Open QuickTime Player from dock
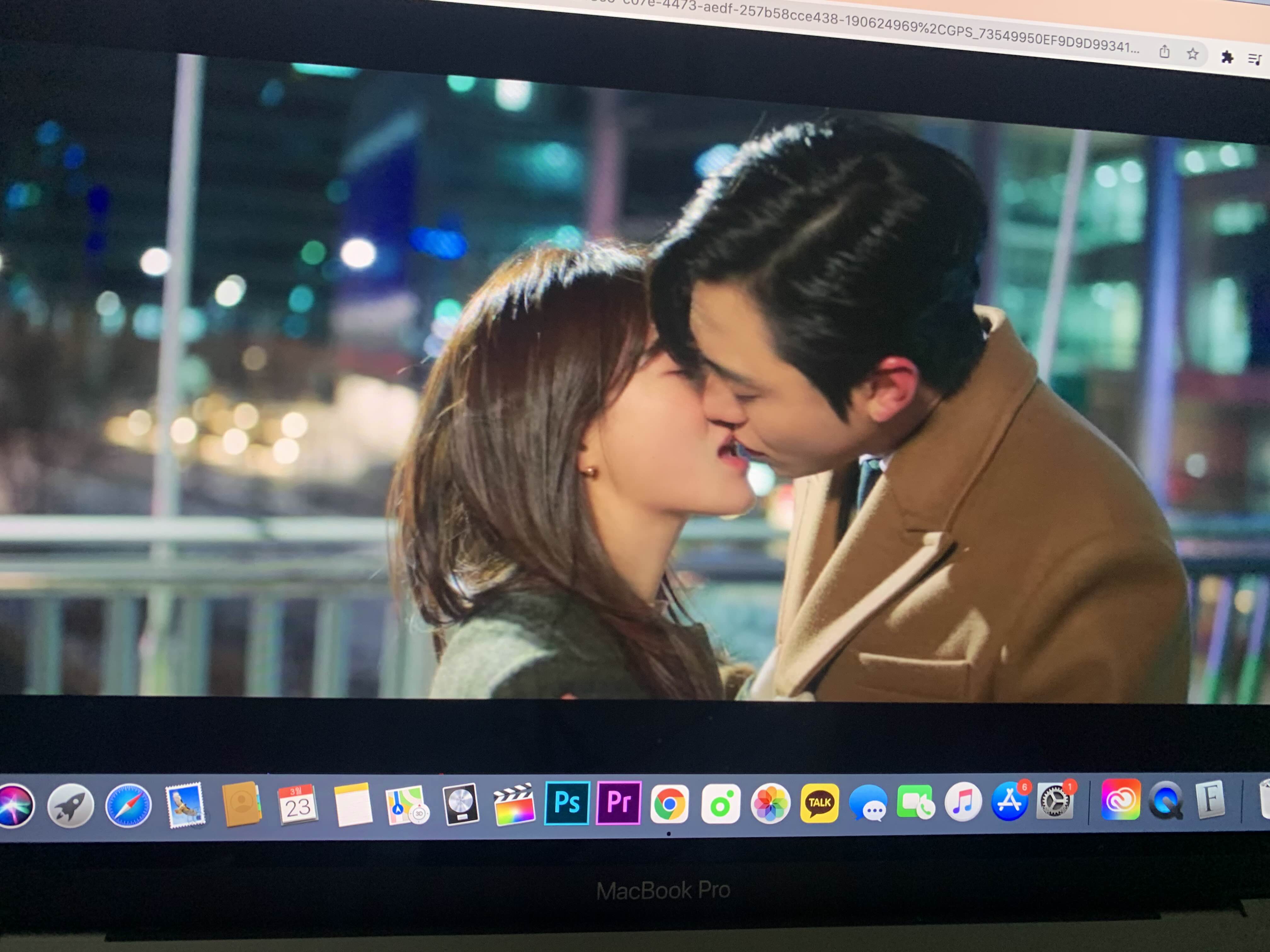The height and width of the screenshot is (952, 1270). click(1165, 800)
